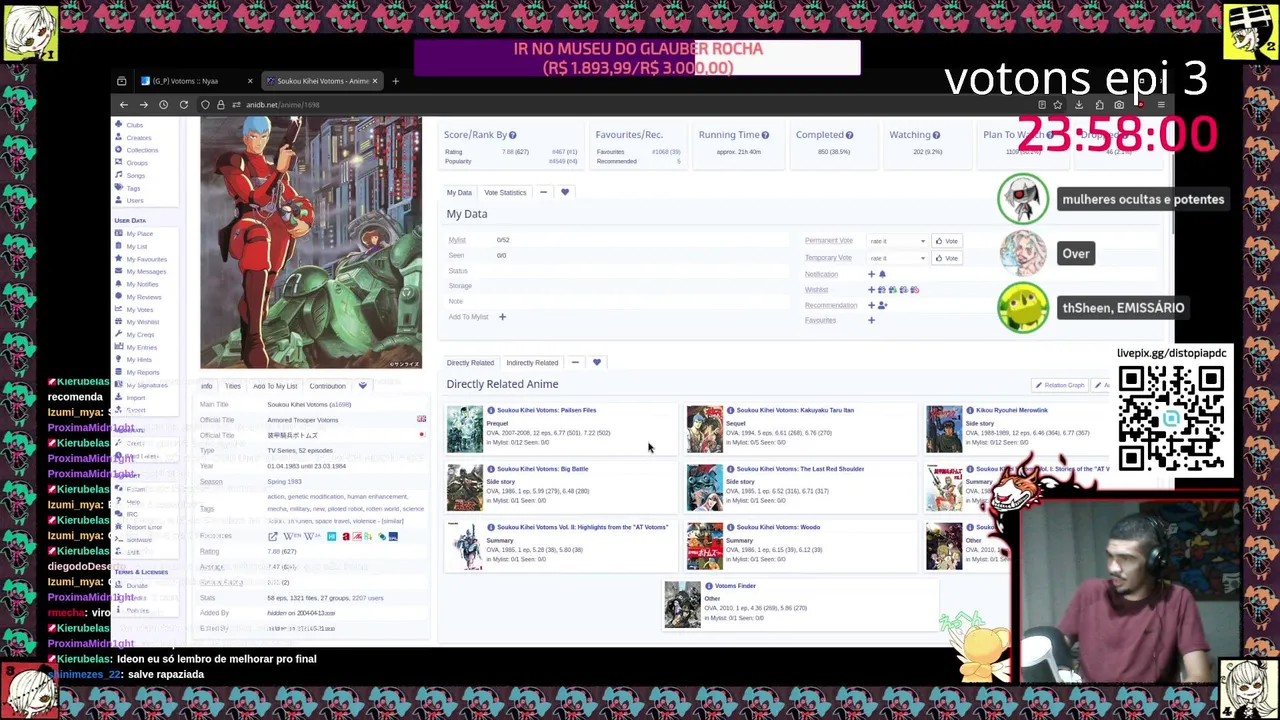Click heart icon beside Vote Statistics tab
1280x720 pixels.
pyautogui.click(x=565, y=192)
